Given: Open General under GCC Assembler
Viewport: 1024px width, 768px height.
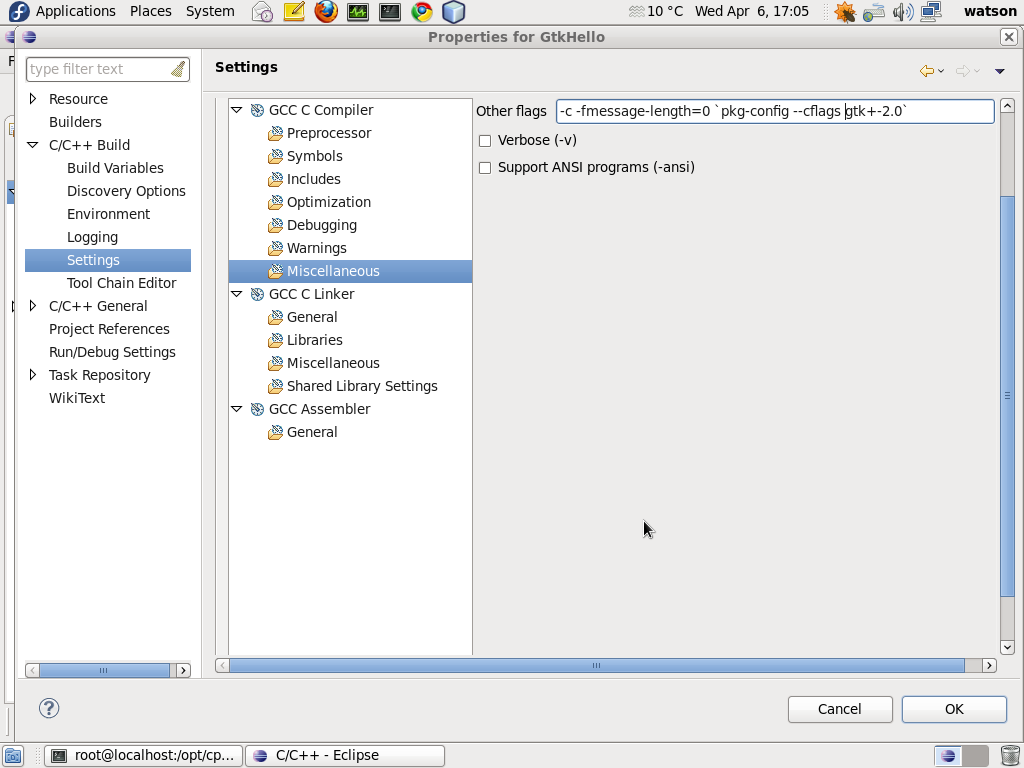Looking at the screenshot, I should (312, 432).
